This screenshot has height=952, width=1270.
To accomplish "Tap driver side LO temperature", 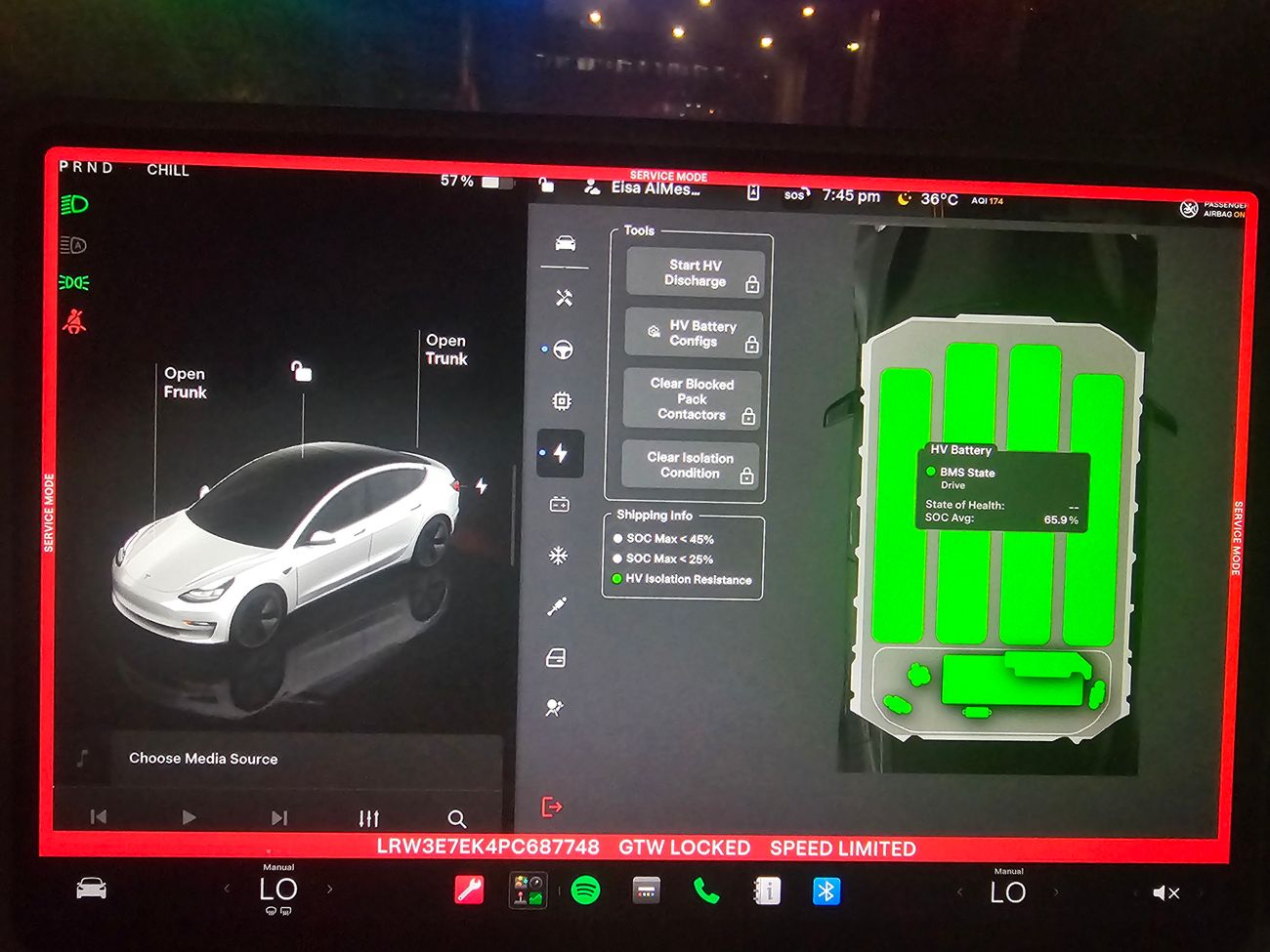I will [278, 890].
